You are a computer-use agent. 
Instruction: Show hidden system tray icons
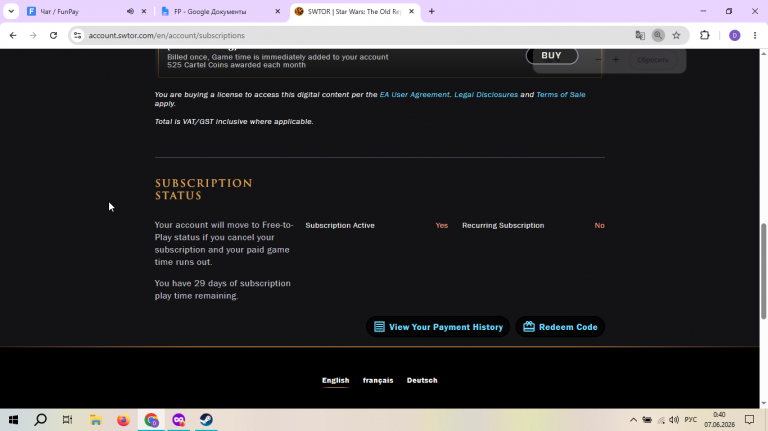pyautogui.click(x=633, y=420)
